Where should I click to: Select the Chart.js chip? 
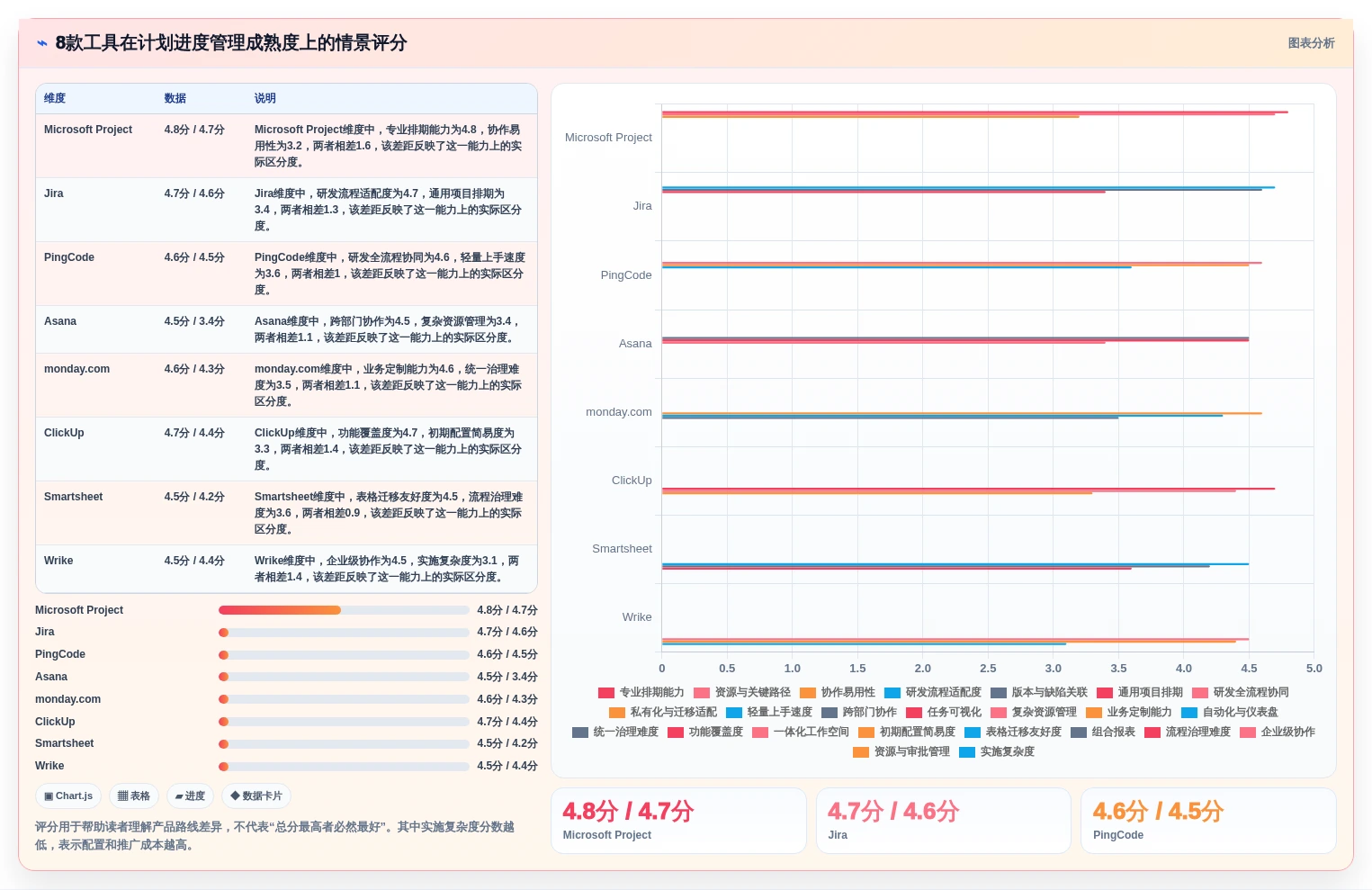pos(68,796)
